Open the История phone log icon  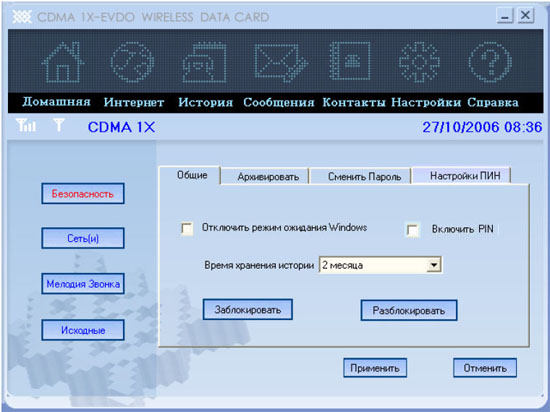tap(204, 62)
